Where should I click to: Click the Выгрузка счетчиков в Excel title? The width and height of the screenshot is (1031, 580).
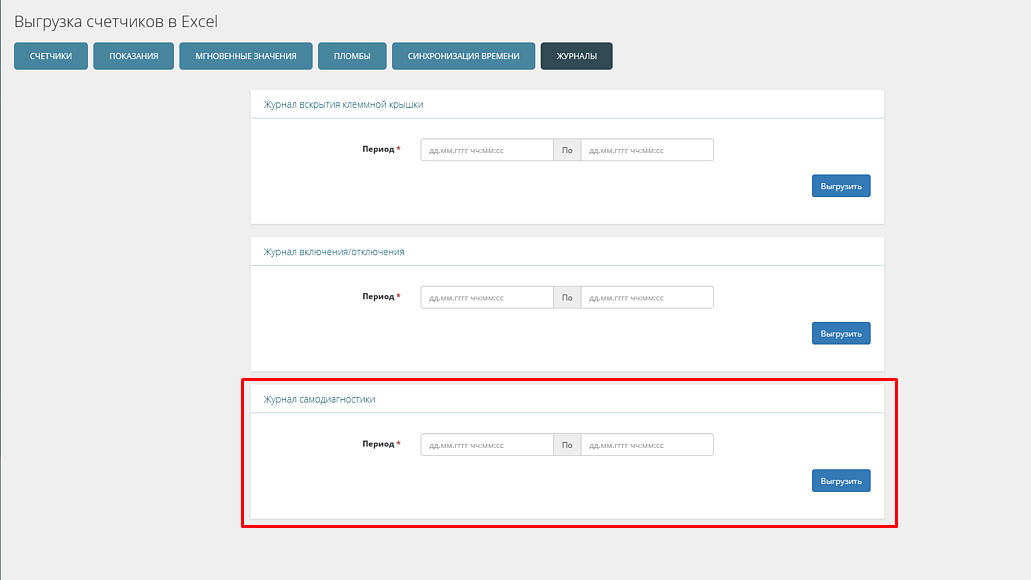tap(117, 20)
